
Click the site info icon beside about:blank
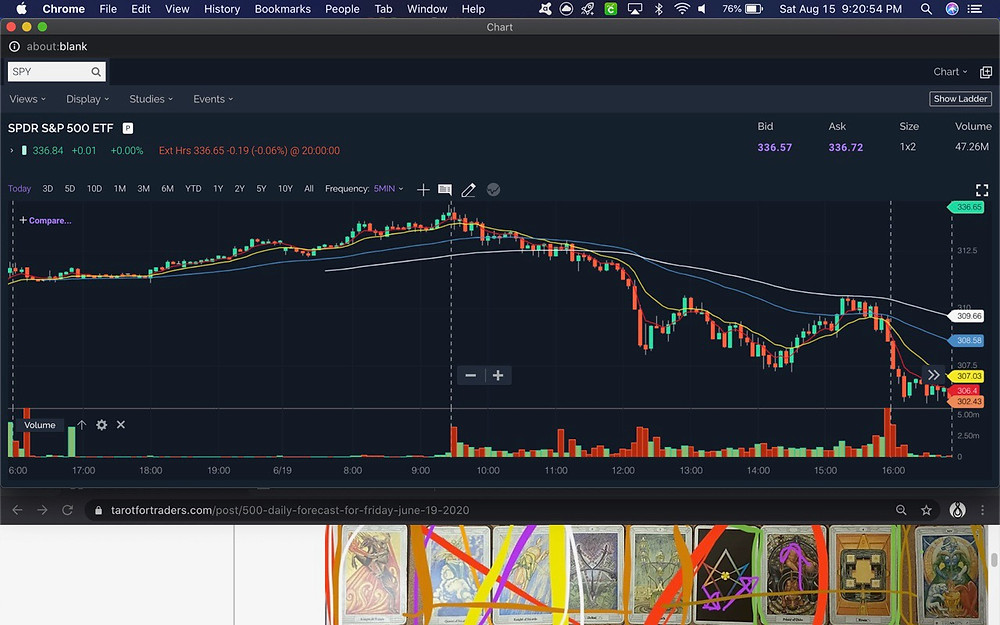[14, 47]
